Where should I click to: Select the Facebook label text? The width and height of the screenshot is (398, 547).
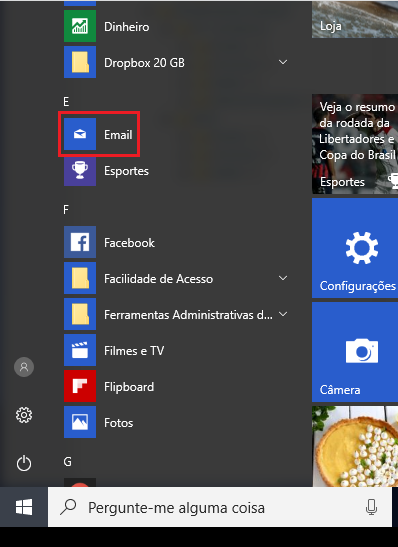(x=129, y=242)
